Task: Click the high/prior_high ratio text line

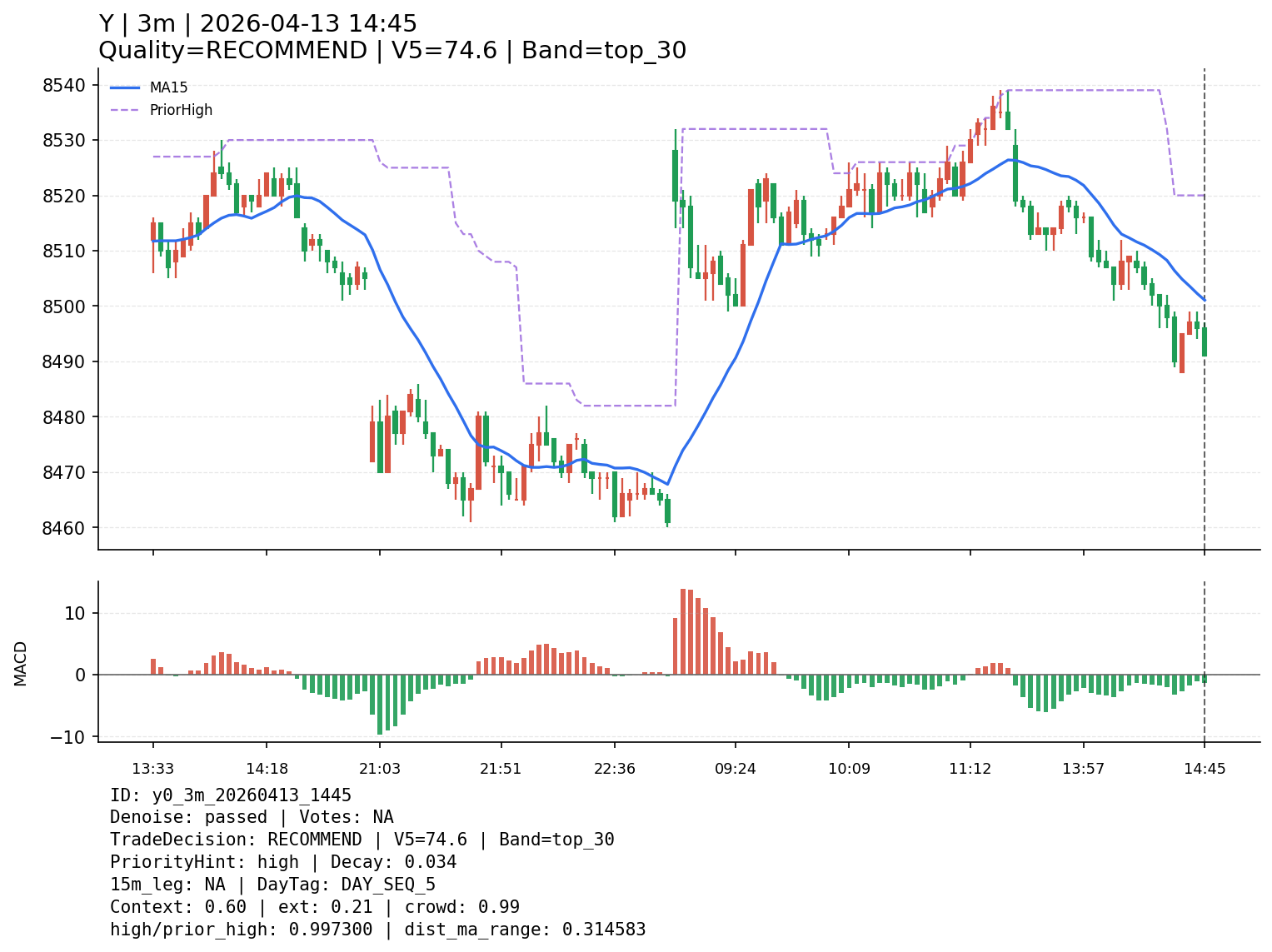Action: click(377, 930)
